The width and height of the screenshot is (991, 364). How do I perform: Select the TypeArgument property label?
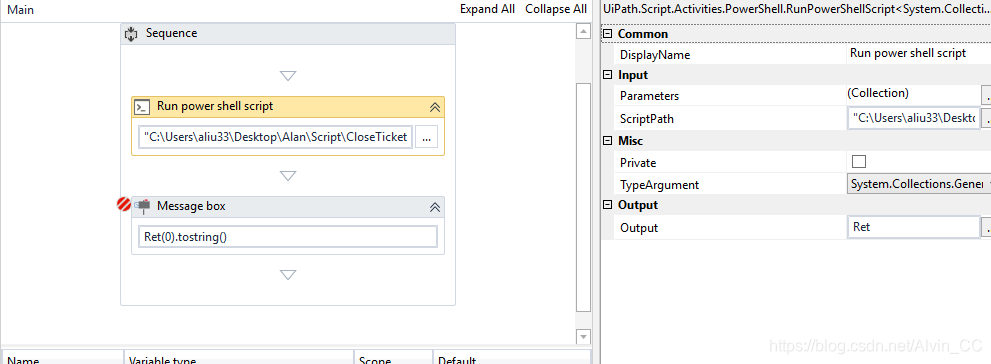[x=659, y=185]
